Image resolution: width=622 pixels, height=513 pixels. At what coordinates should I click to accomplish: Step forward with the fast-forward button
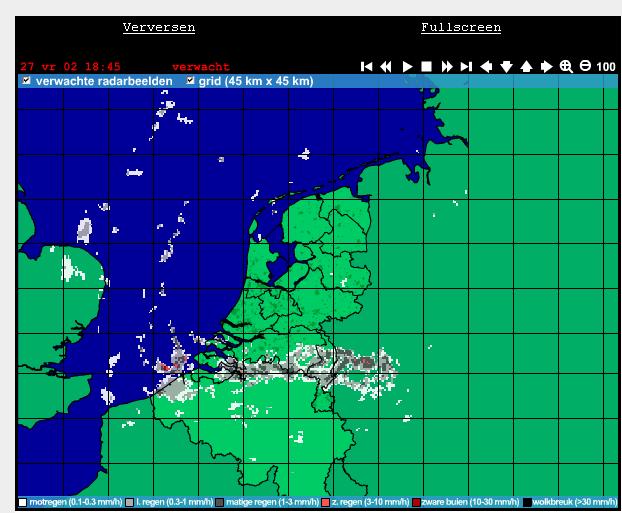point(447,67)
